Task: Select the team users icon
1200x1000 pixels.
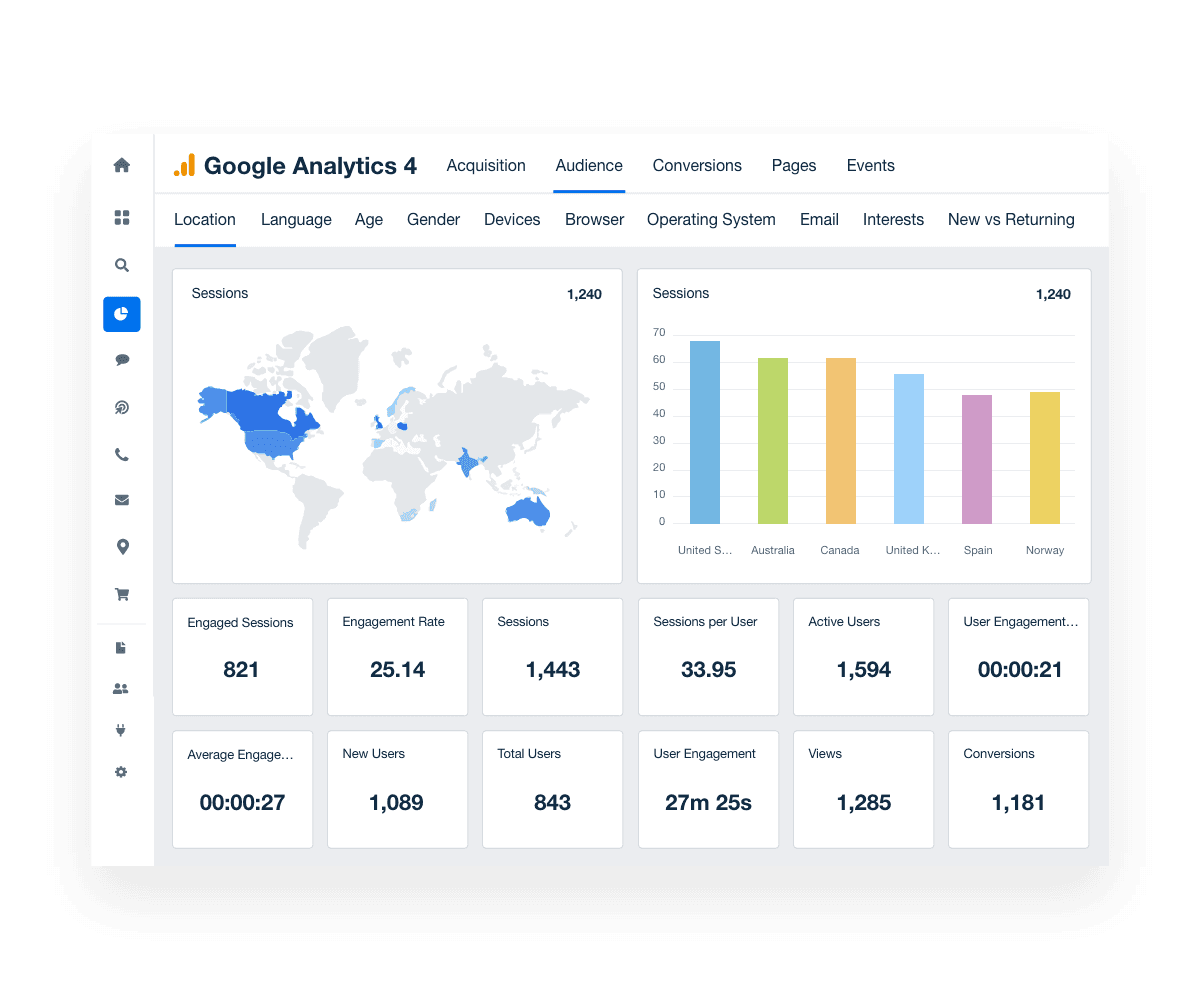Action: 121,688
